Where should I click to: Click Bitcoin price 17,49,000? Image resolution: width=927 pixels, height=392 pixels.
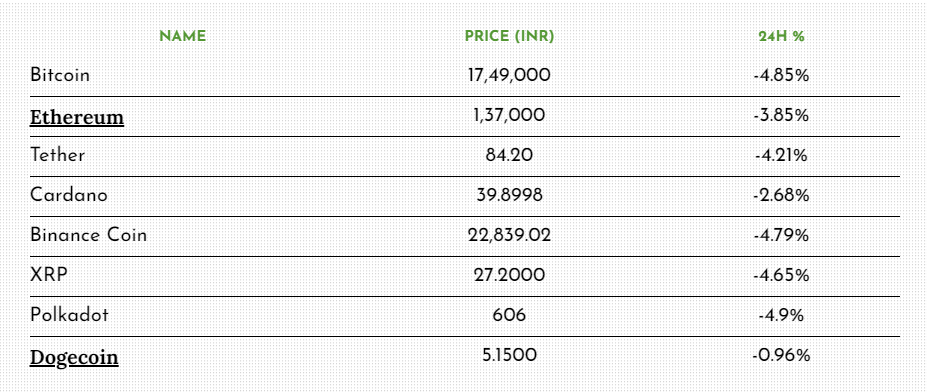[x=509, y=75]
